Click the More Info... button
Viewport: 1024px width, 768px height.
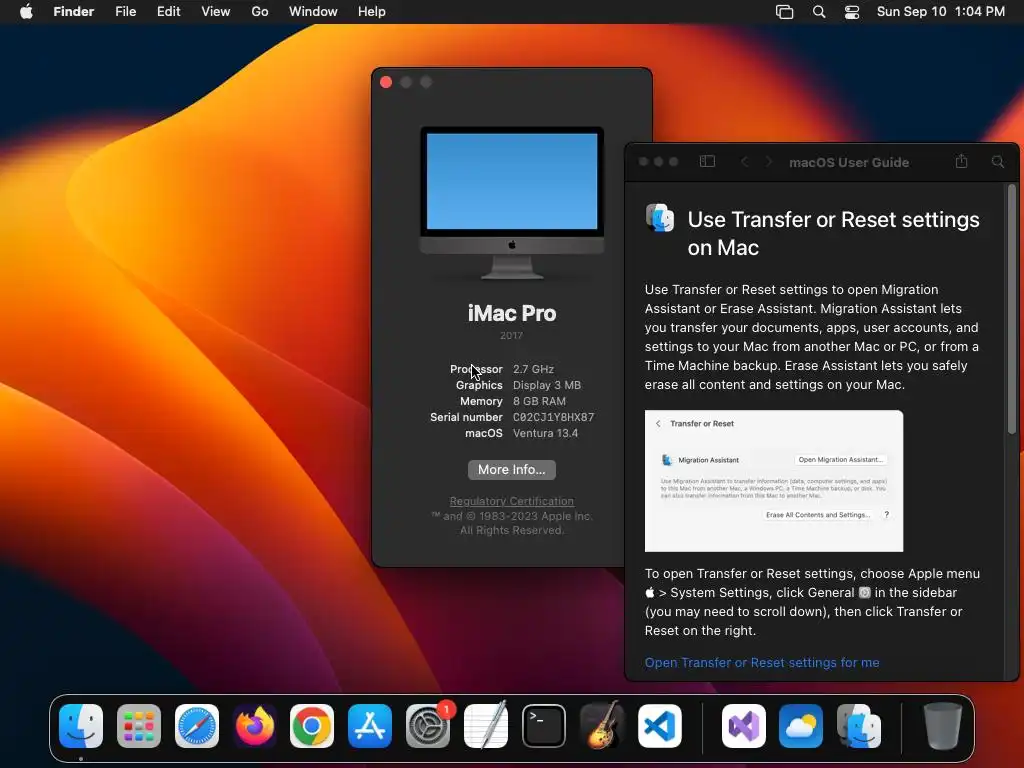click(x=512, y=470)
